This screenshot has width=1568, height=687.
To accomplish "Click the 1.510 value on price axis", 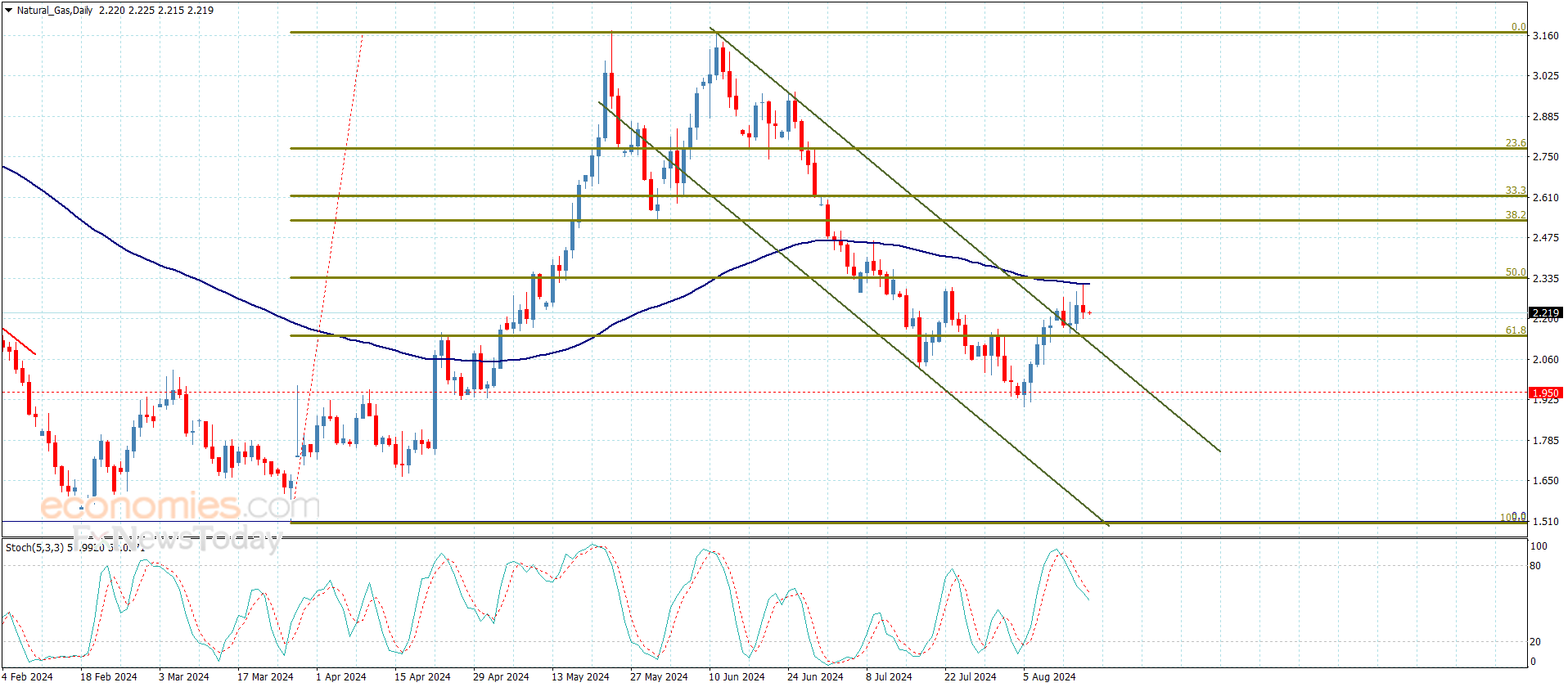I will coord(1545,522).
